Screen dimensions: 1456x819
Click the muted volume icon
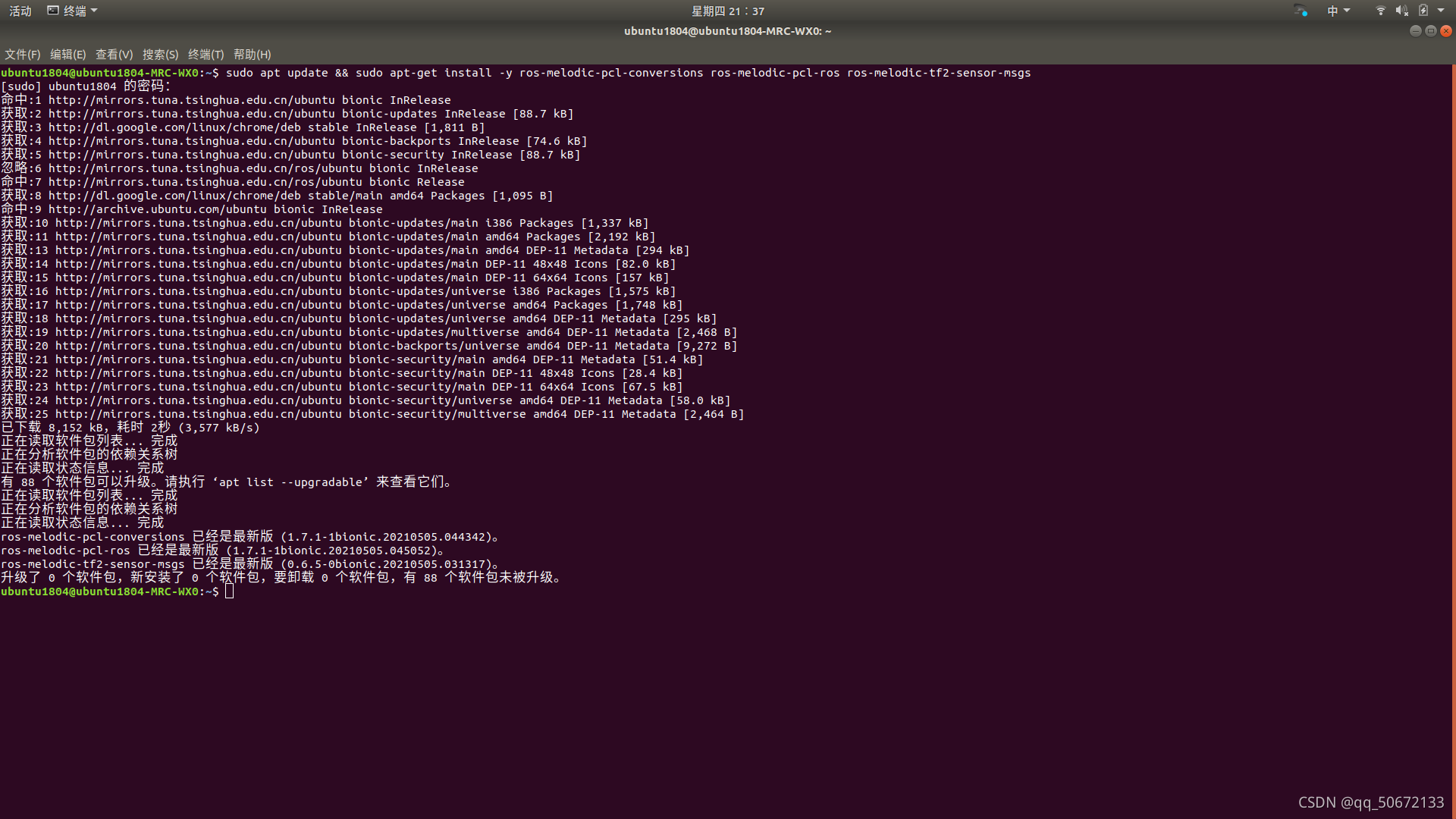(x=1401, y=11)
